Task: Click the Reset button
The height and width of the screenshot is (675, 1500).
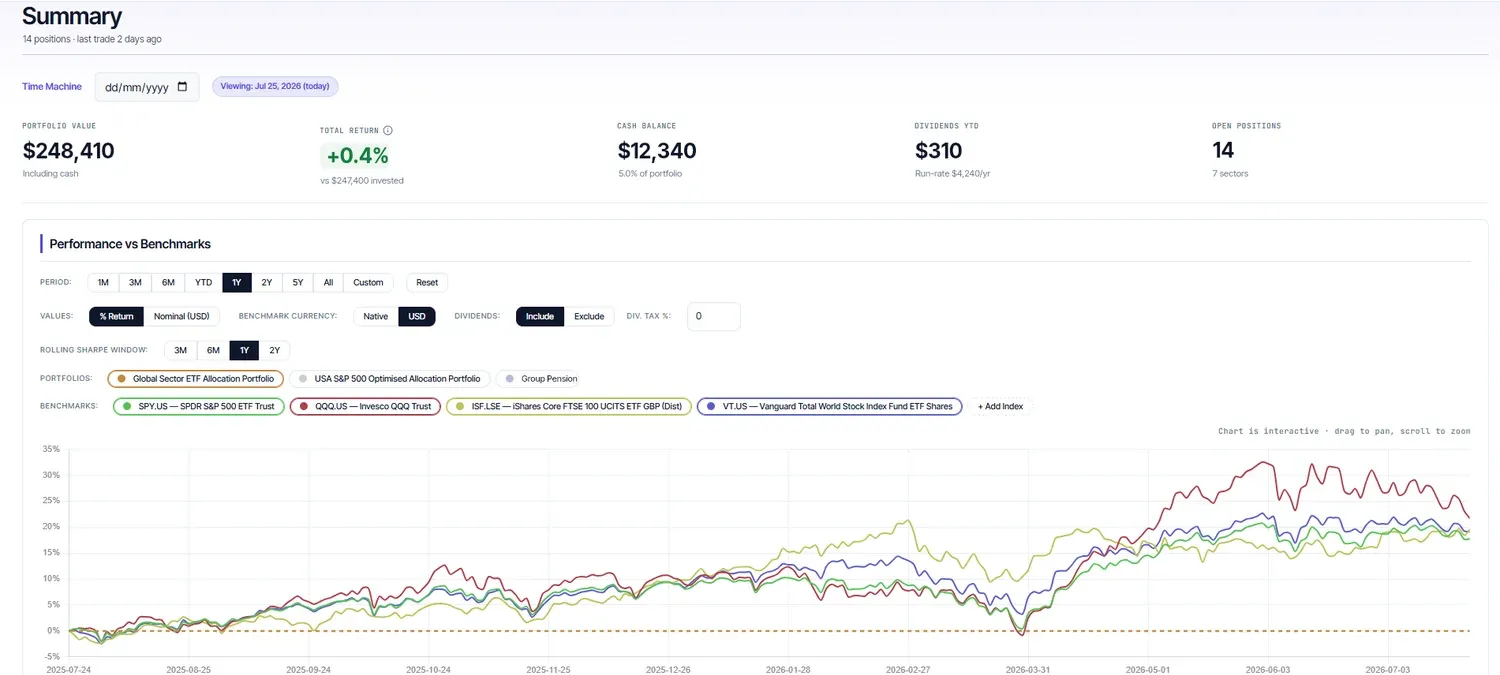Action: [x=427, y=282]
